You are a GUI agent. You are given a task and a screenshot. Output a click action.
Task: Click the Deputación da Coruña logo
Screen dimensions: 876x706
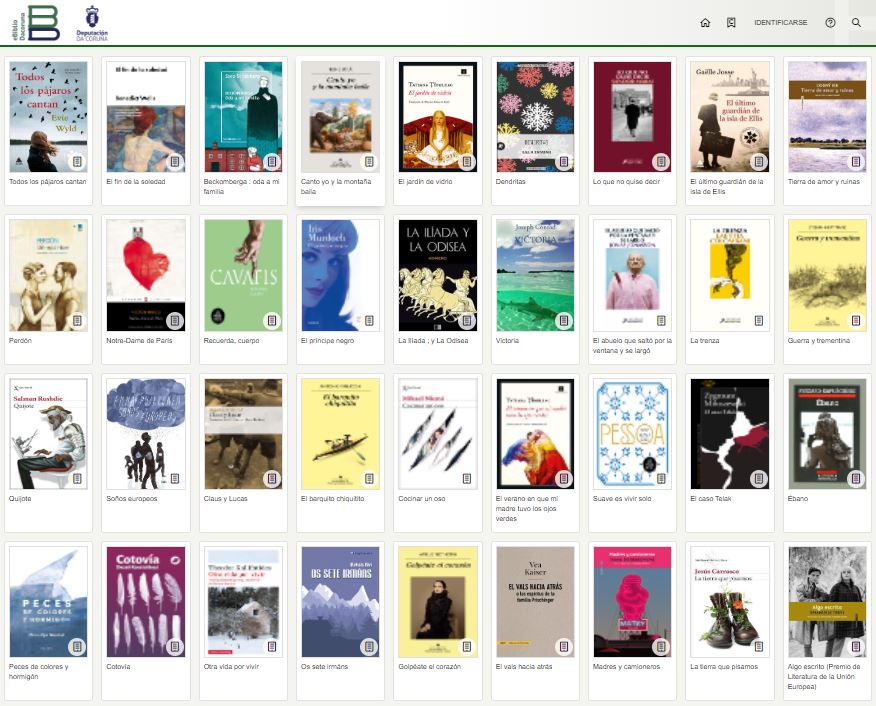[x=92, y=23]
